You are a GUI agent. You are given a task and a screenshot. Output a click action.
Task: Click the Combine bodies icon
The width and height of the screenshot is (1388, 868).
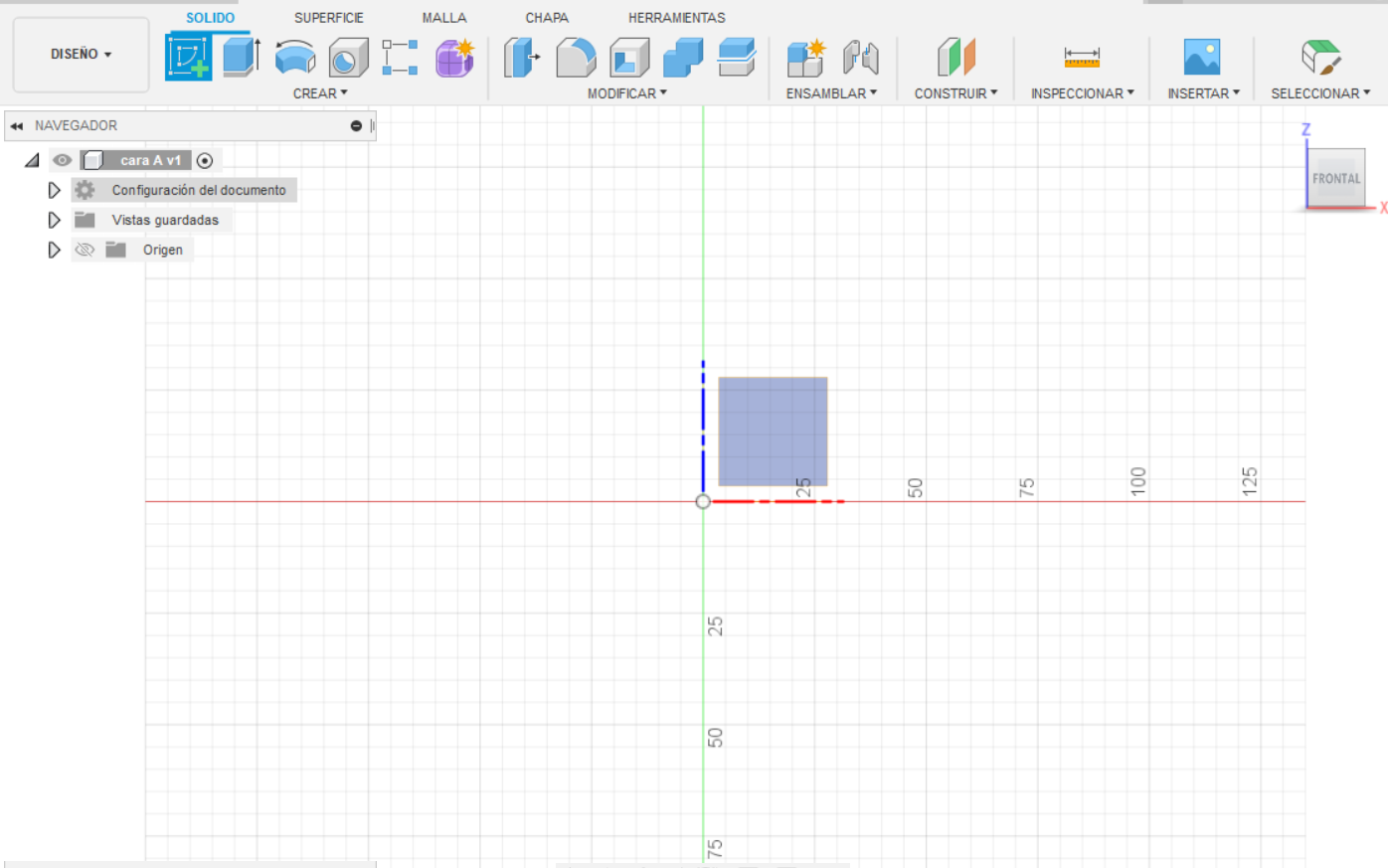pos(683,58)
